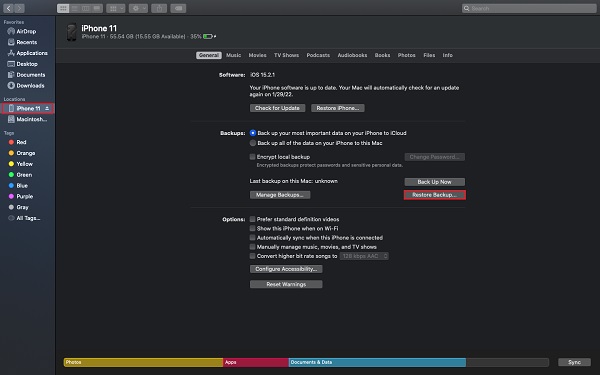Viewport: 600px width, 375px height.
Task: Switch to gallery view
Action: pos(97,8)
